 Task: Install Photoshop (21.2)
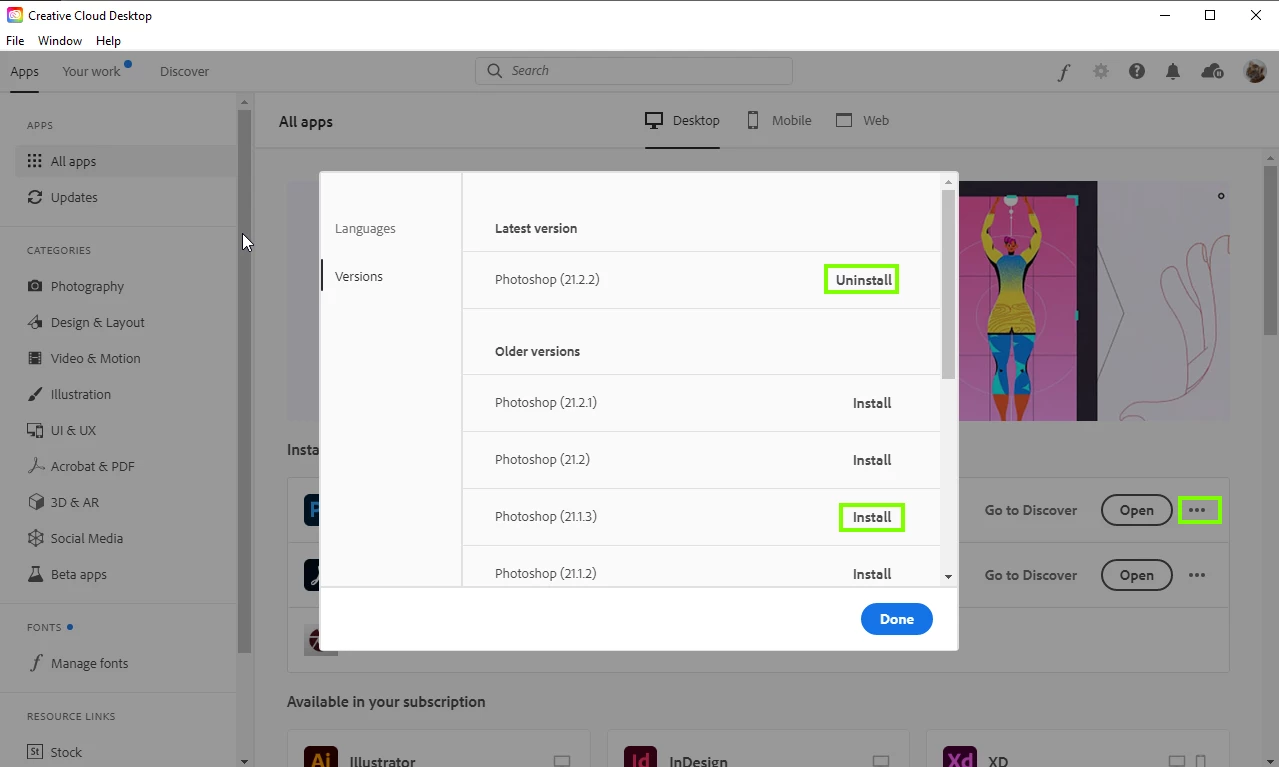872,461
